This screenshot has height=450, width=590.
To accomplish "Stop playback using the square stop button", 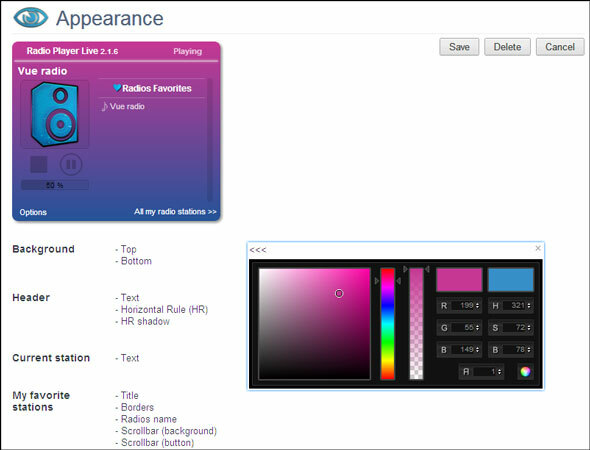I will (39, 164).
